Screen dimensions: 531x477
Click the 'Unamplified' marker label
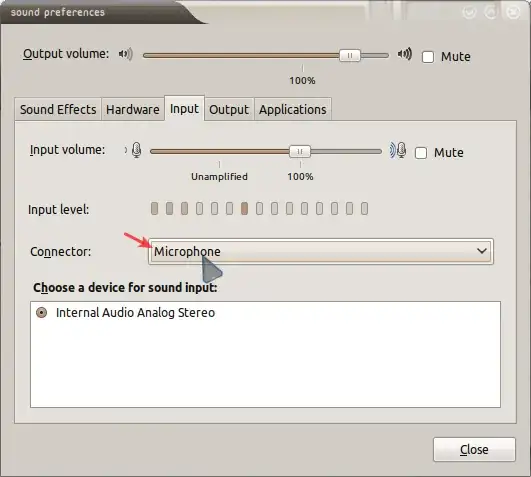219,176
